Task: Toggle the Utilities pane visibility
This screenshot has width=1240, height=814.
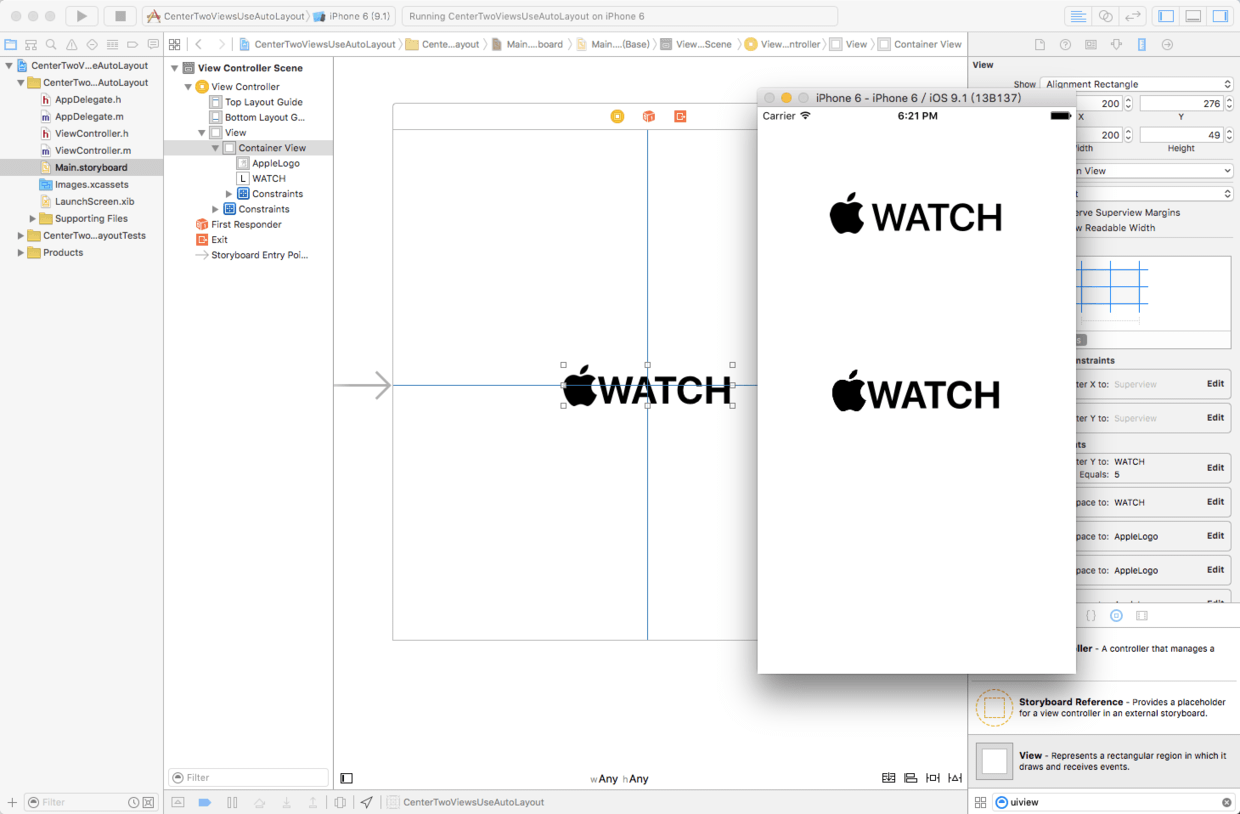Action: pyautogui.click(x=1220, y=16)
